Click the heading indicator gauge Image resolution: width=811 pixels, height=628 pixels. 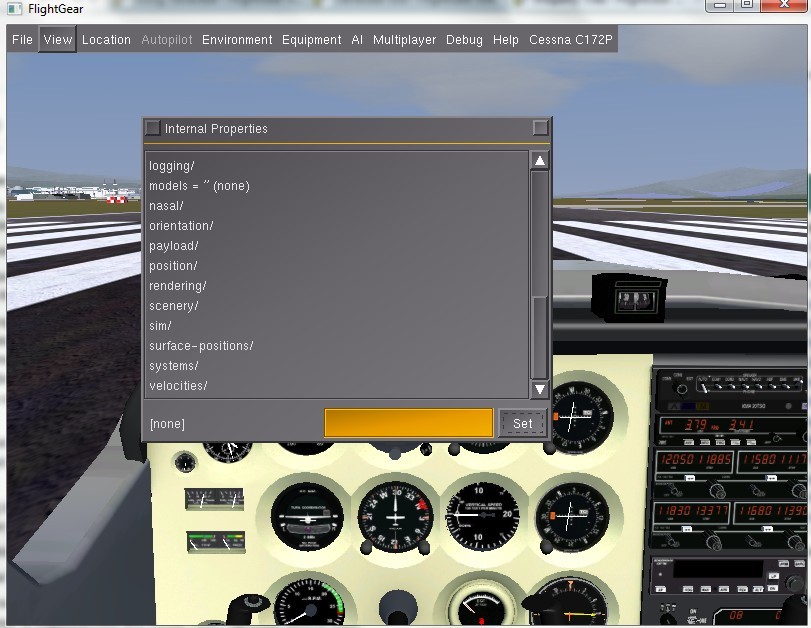396,516
